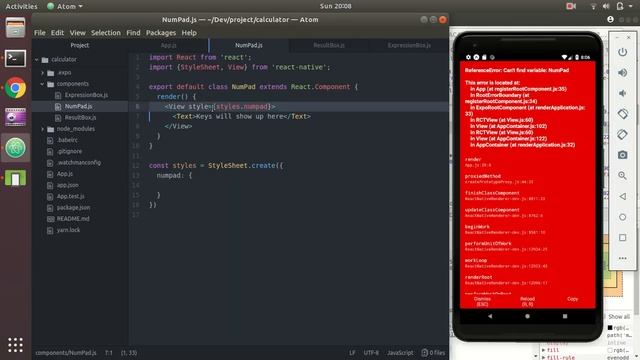This screenshot has height=360, width=640.
Task: Take emulator screenshot with camera icon
Action: [x=622, y=155]
